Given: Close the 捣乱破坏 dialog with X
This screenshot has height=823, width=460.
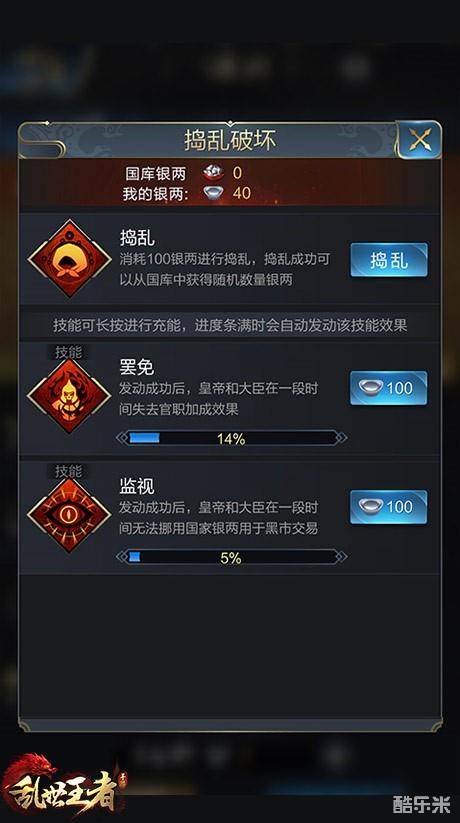Looking at the screenshot, I should coord(420,140).
